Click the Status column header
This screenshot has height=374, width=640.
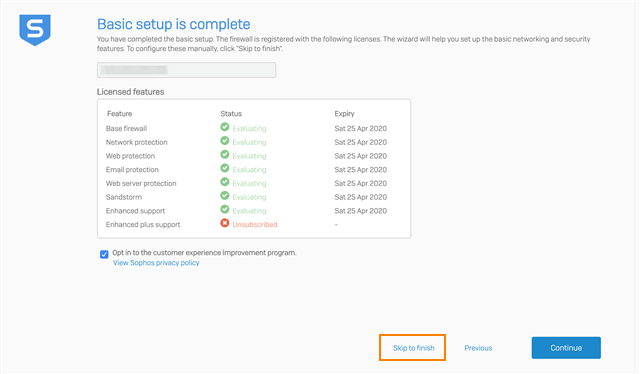click(231, 114)
